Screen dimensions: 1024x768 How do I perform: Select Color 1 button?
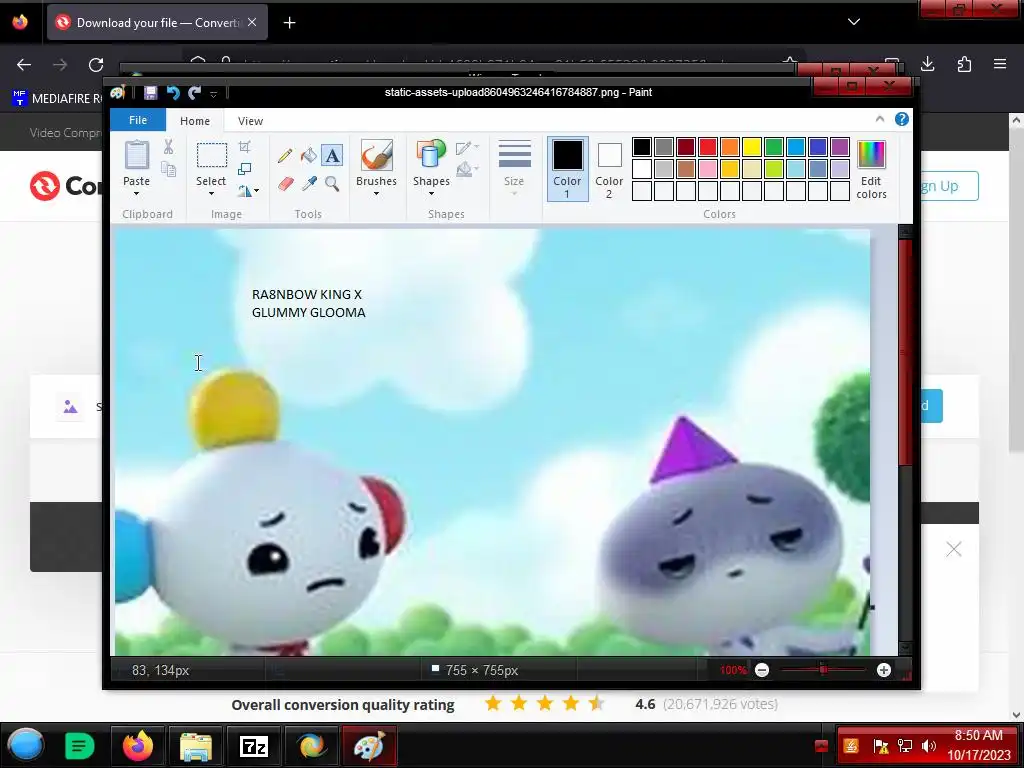point(567,168)
